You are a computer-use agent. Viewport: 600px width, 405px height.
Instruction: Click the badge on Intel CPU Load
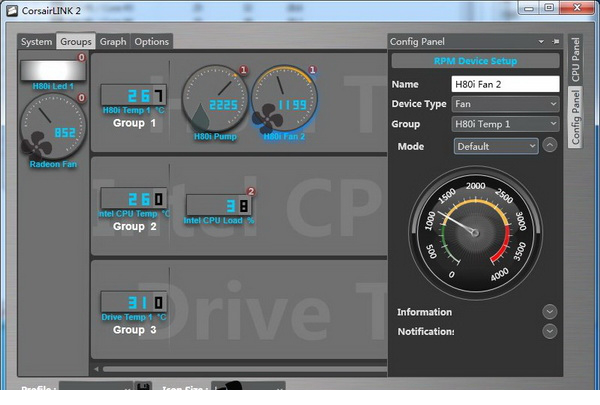[x=251, y=191]
